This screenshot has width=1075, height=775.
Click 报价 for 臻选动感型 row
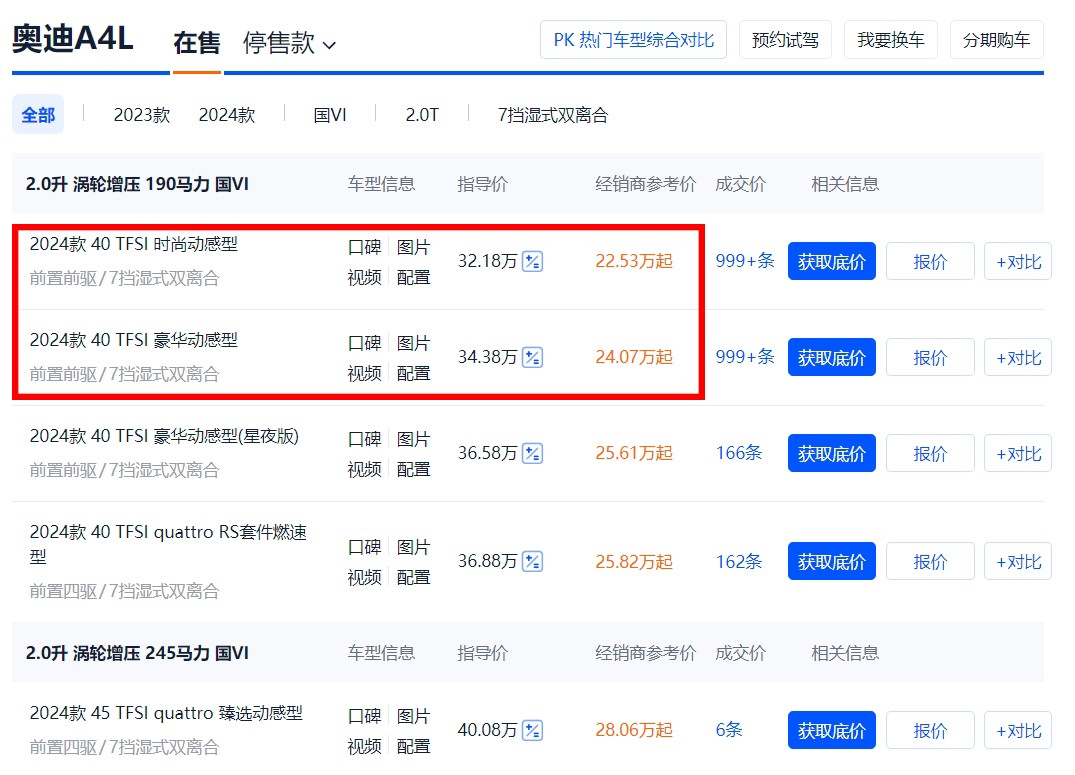pyautogui.click(x=930, y=730)
